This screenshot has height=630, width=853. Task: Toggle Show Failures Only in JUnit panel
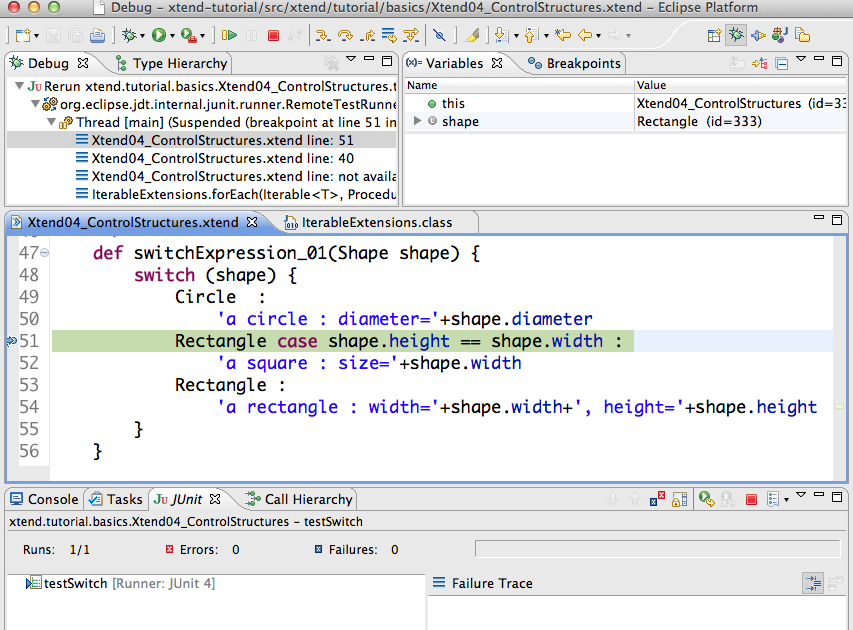pyautogui.click(x=656, y=498)
